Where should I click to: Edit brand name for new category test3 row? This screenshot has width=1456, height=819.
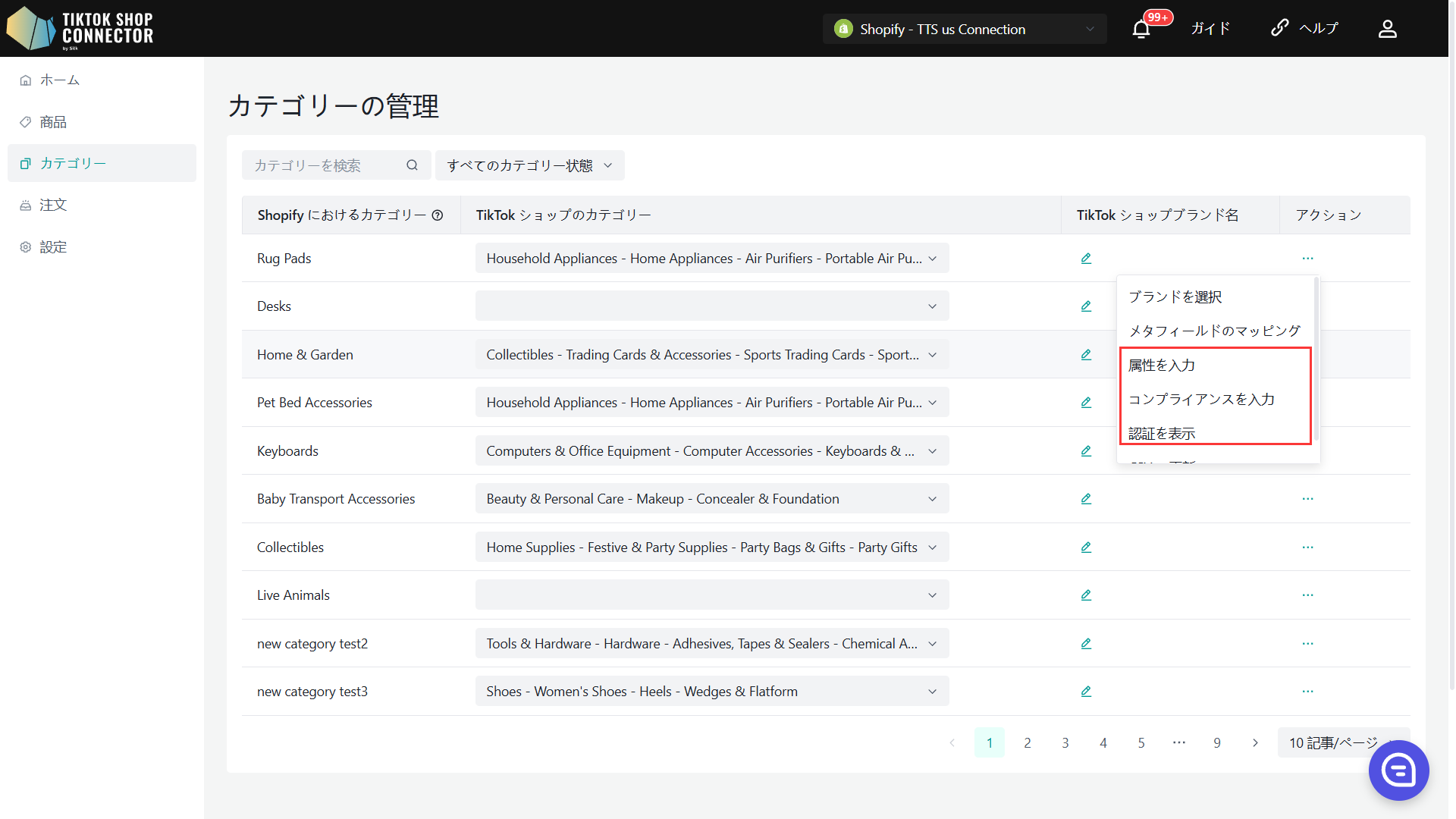[1086, 692]
